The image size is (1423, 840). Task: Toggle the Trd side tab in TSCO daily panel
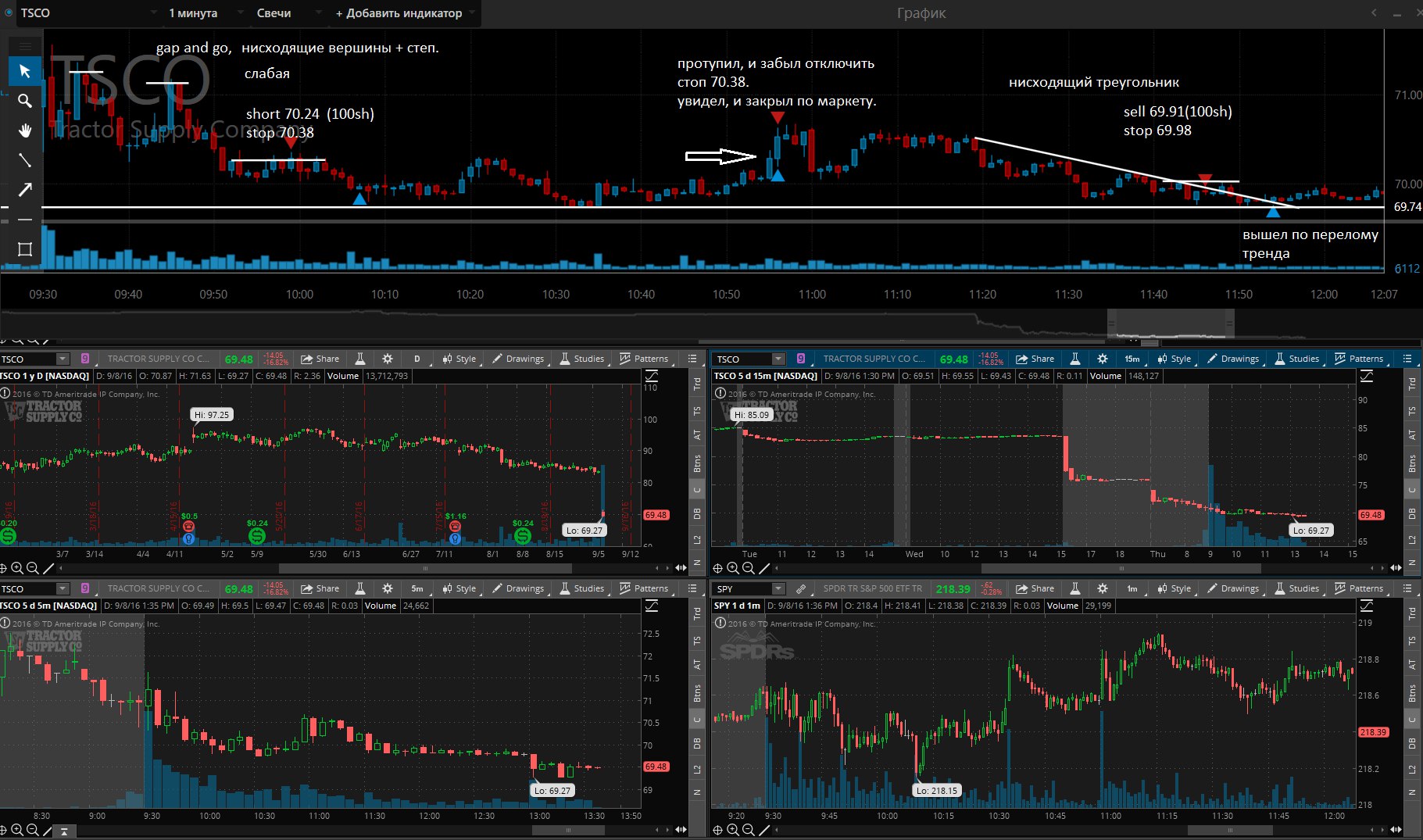tap(697, 384)
